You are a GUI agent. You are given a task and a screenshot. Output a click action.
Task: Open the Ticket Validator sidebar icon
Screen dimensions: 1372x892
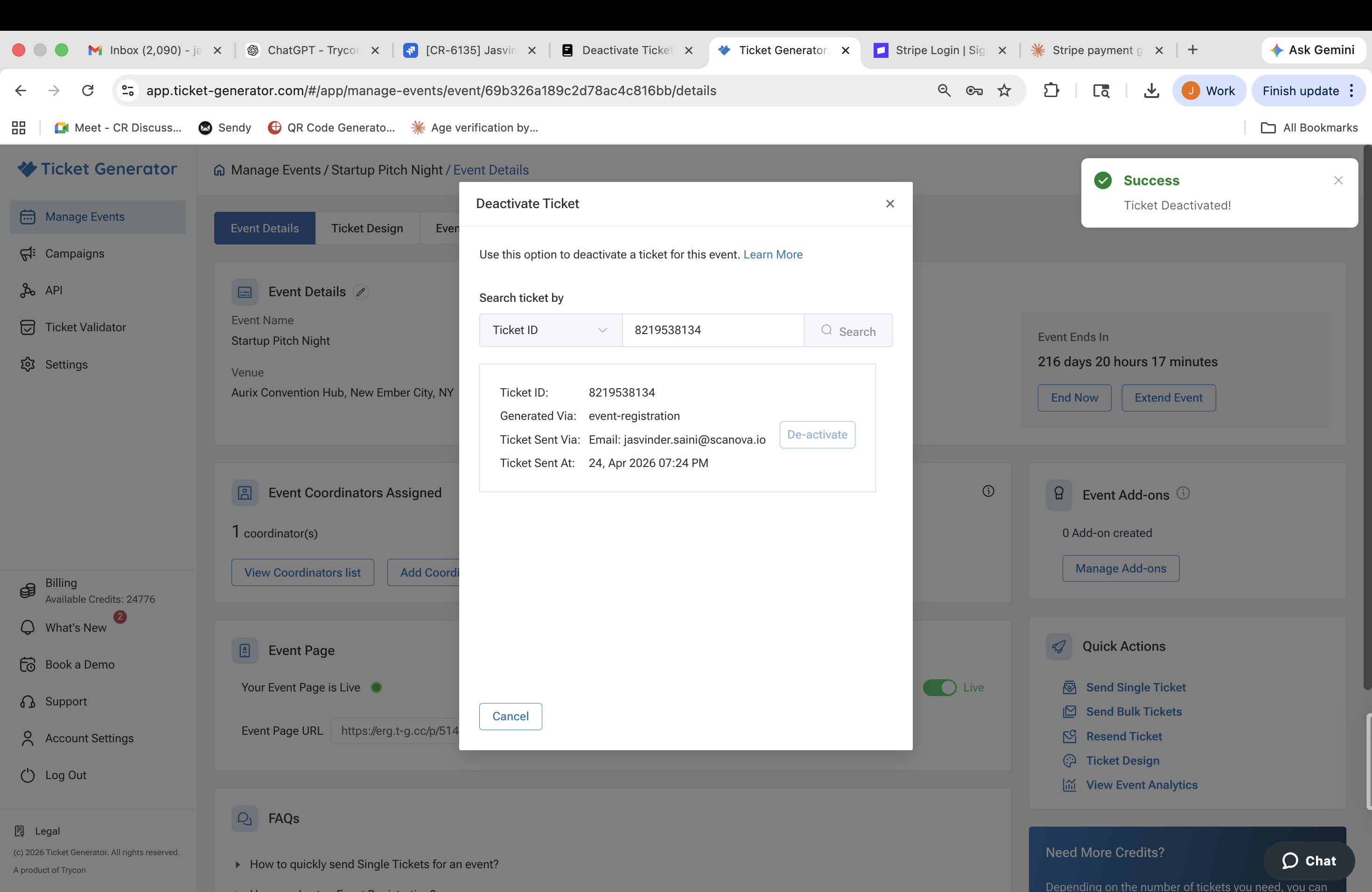click(x=27, y=328)
